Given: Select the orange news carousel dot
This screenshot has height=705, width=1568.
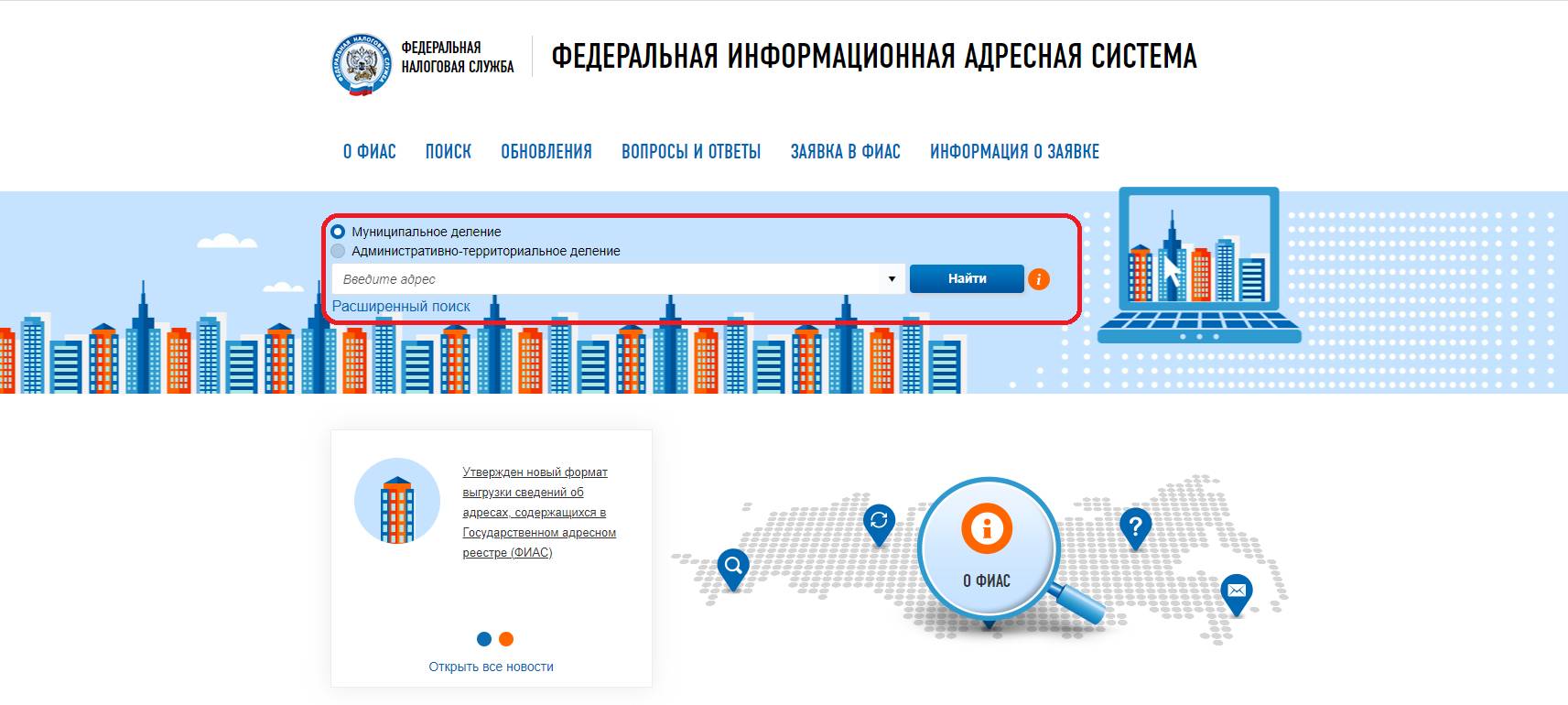Looking at the screenshot, I should pos(506,639).
